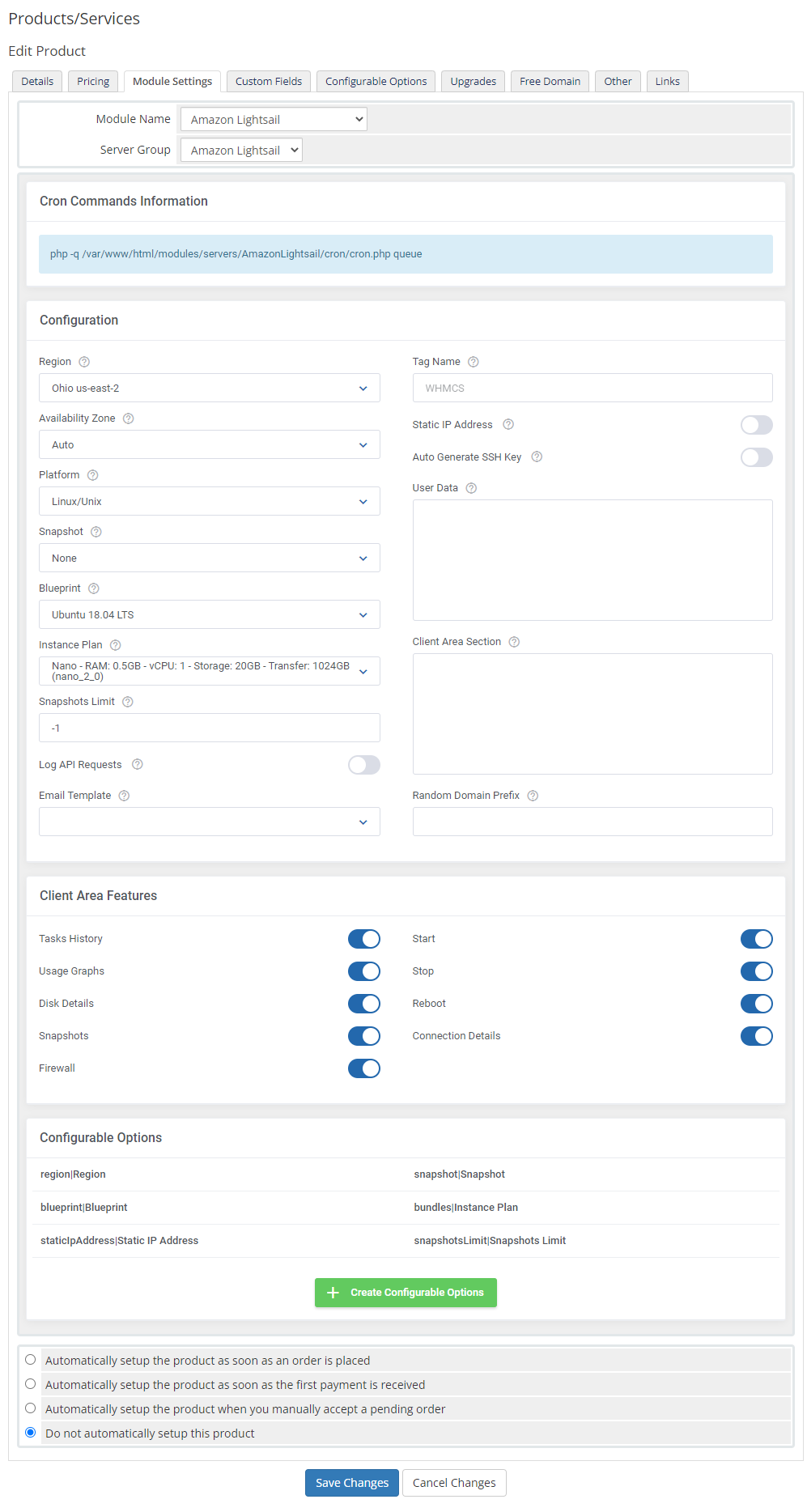
Task: Select setup when manually accepting pending order
Action: point(31,1408)
